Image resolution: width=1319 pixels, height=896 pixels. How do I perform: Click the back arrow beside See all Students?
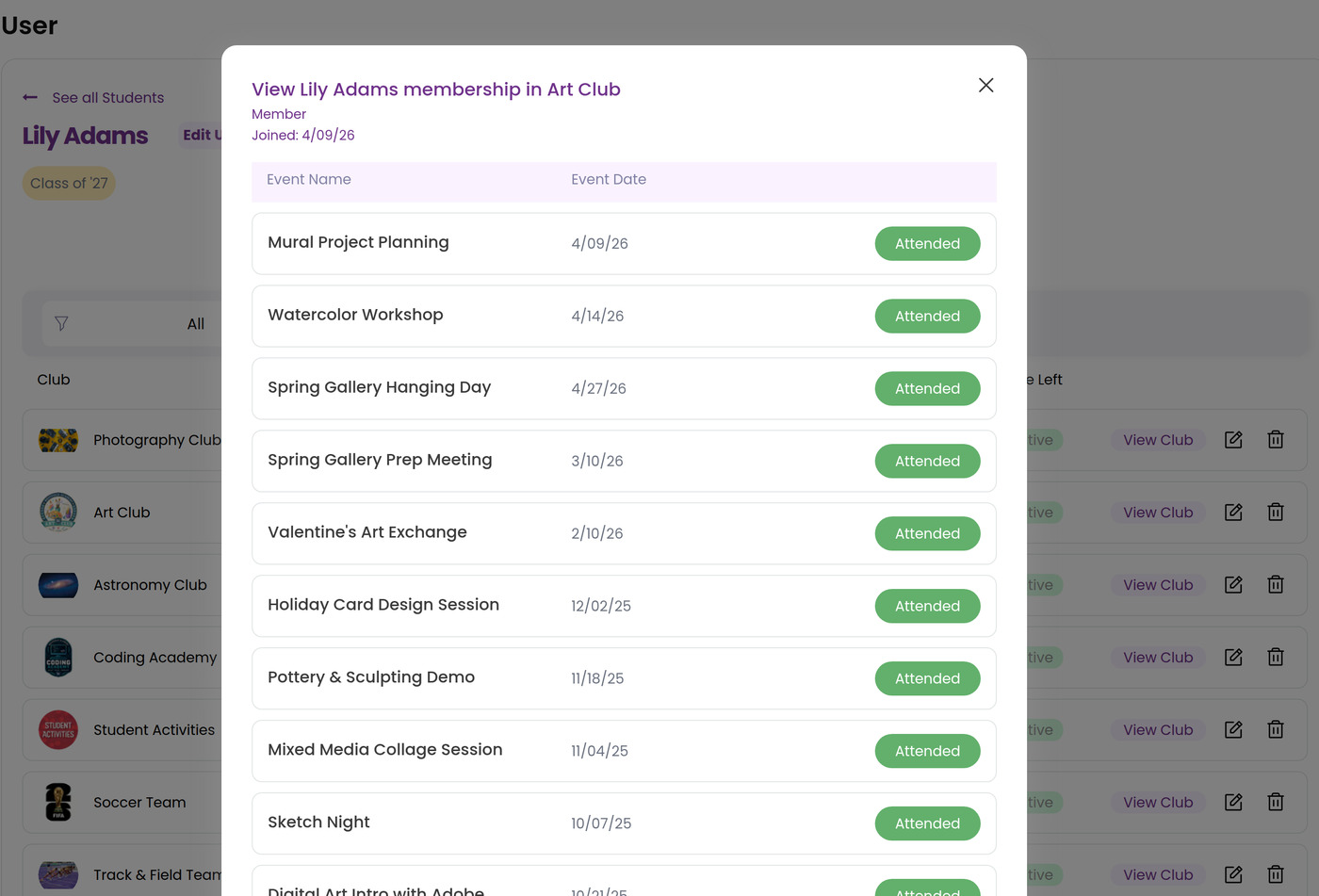(30, 97)
